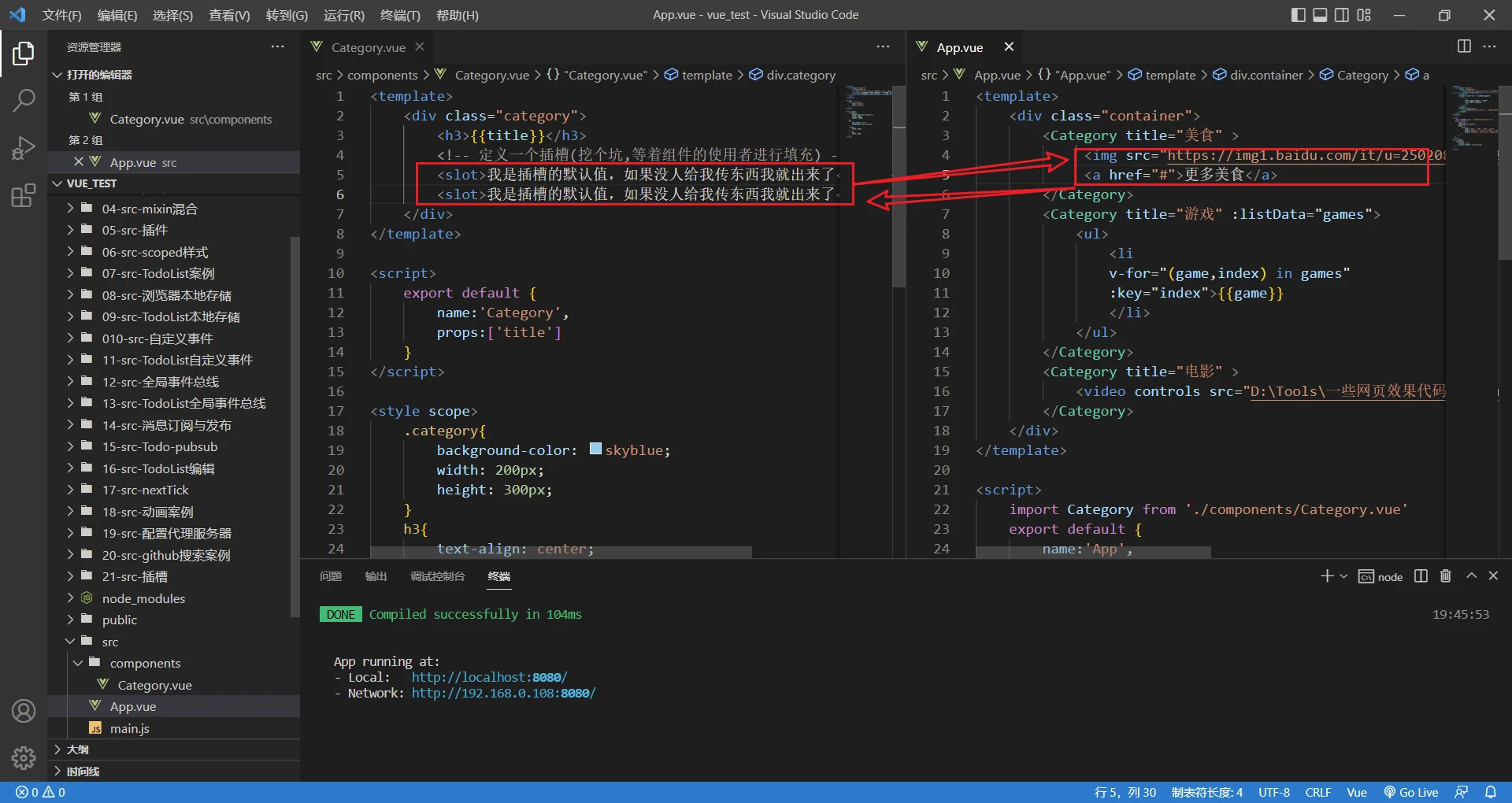Viewport: 1512px width, 803px height.
Task: Open new terminal profile dropdown arrow
Action: 1343,576
